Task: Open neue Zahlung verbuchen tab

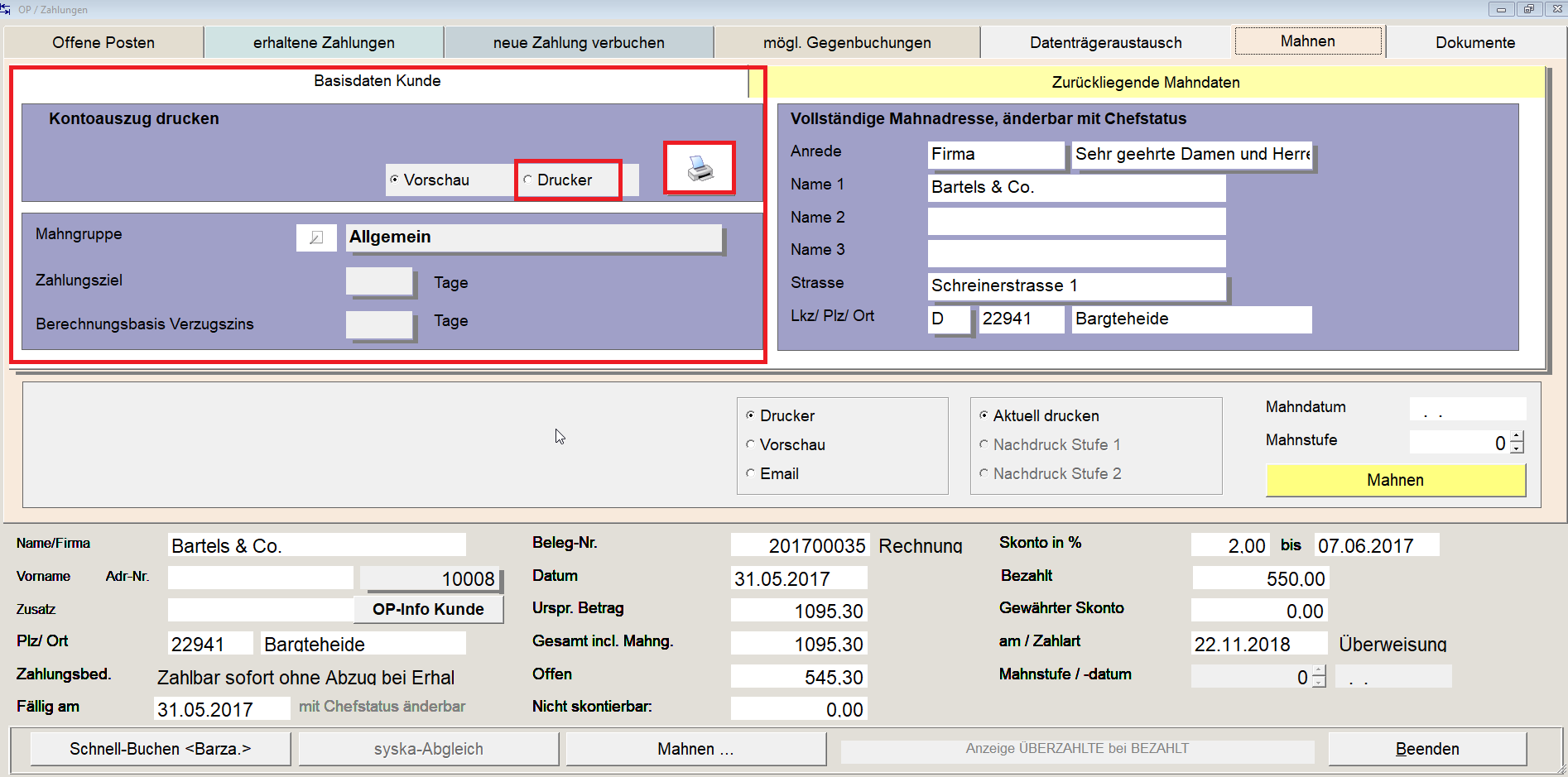Action: point(579,42)
